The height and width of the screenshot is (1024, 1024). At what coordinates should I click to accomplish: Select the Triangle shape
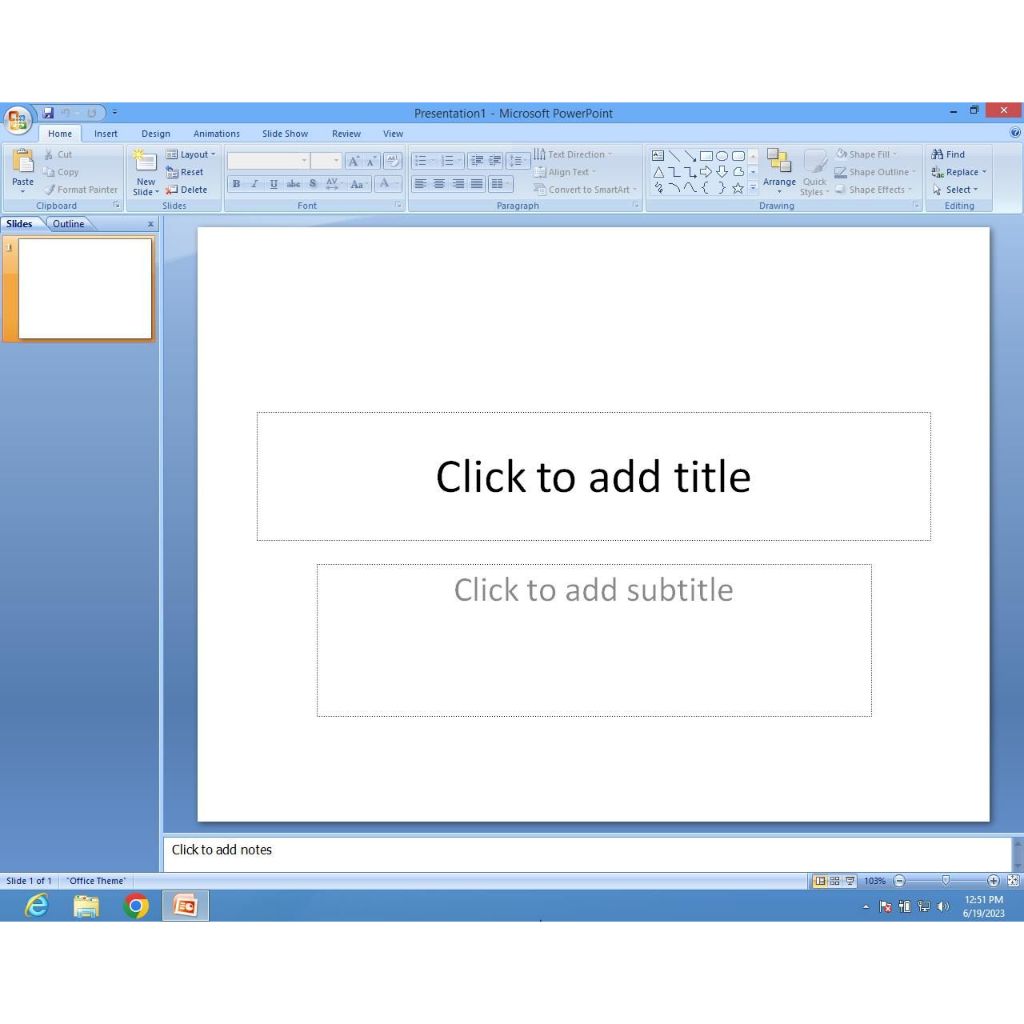pyautogui.click(x=658, y=172)
